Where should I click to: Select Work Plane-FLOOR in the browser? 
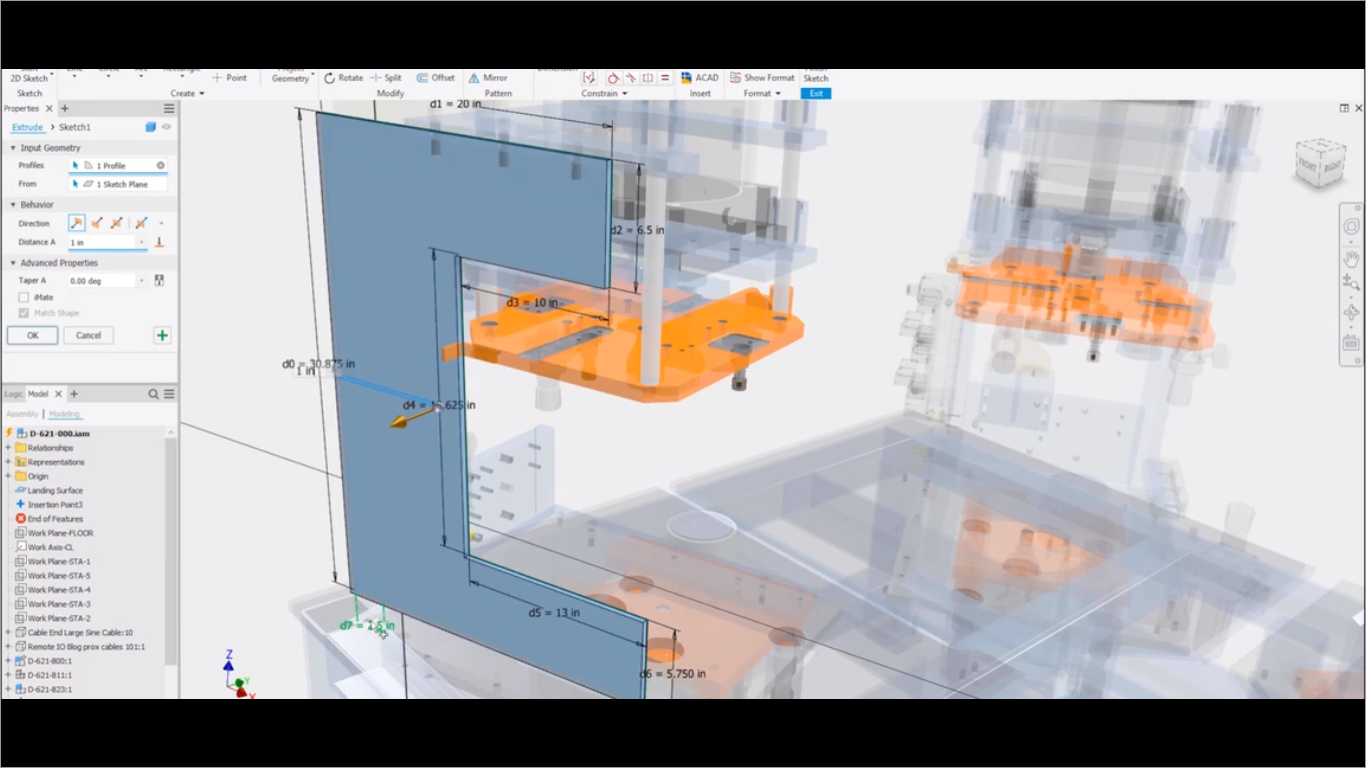click(60, 533)
